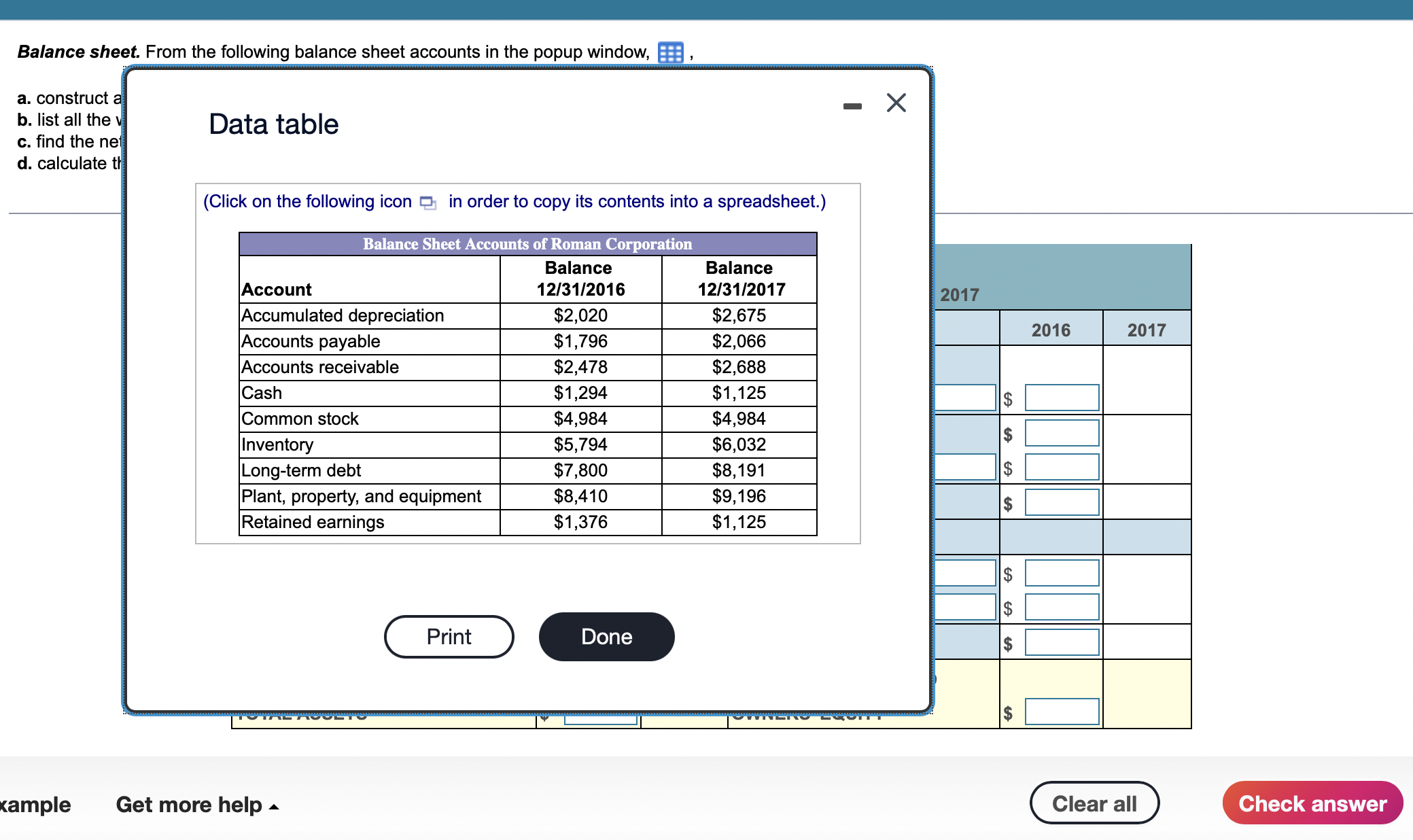Click the Done button
The width and height of the screenshot is (1413, 840).
[x=607, y=637]
